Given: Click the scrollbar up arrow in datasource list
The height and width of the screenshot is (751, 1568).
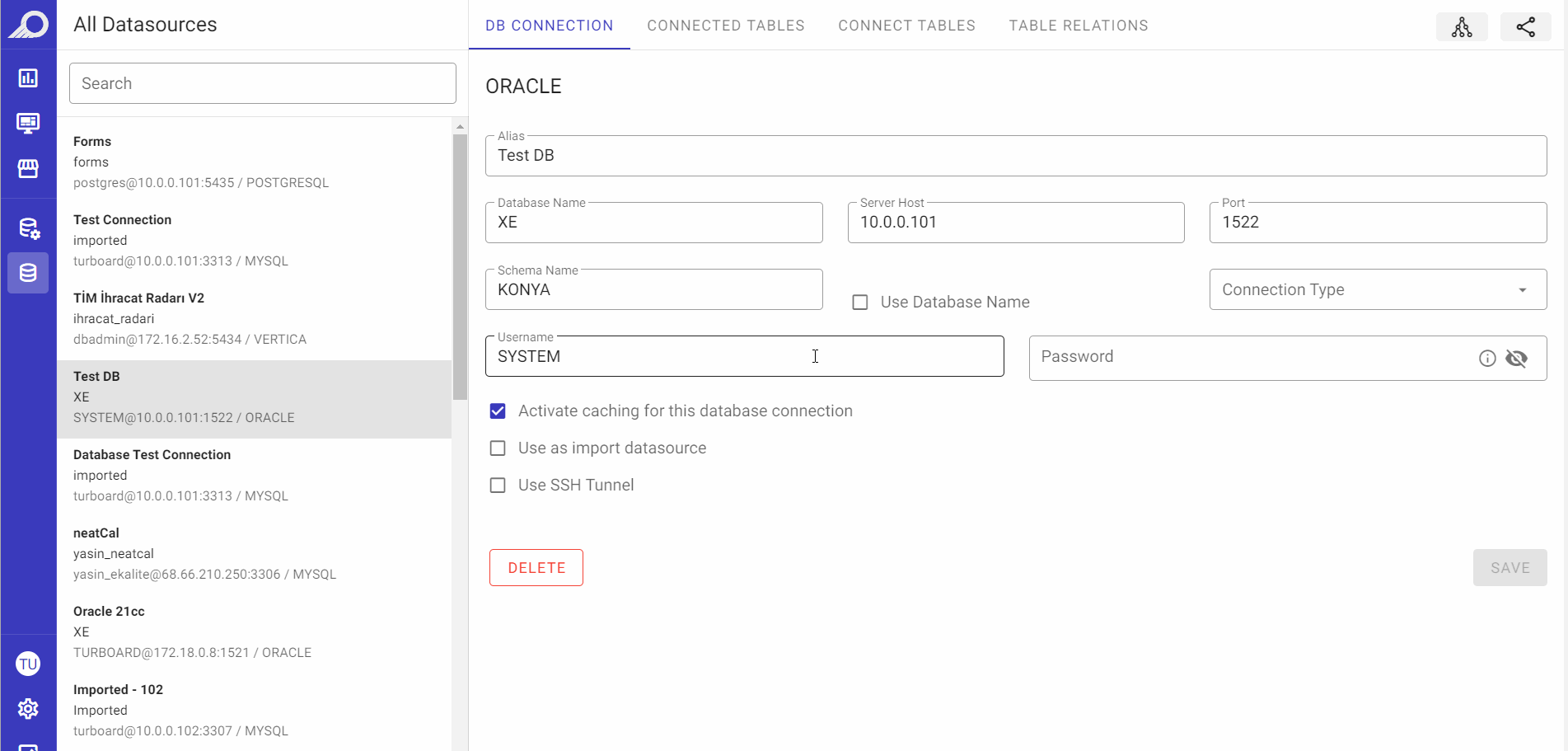Looking at the screenshot, I should tap(460, 126).
